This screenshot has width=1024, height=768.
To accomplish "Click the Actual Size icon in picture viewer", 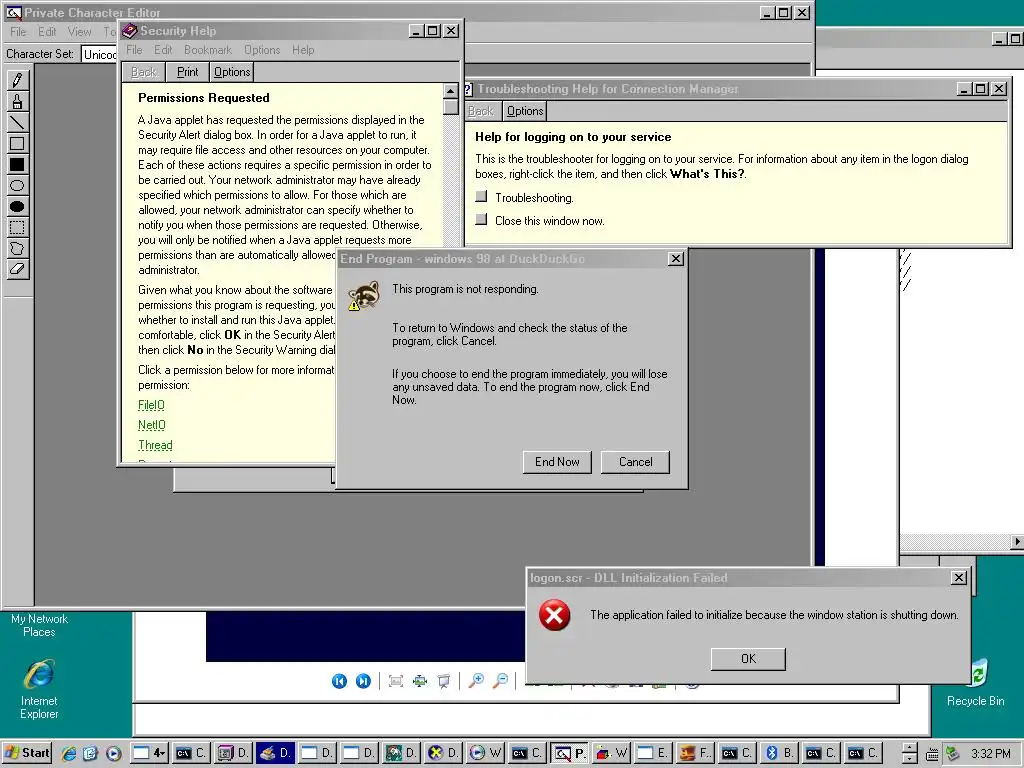I will coord(419,681).
